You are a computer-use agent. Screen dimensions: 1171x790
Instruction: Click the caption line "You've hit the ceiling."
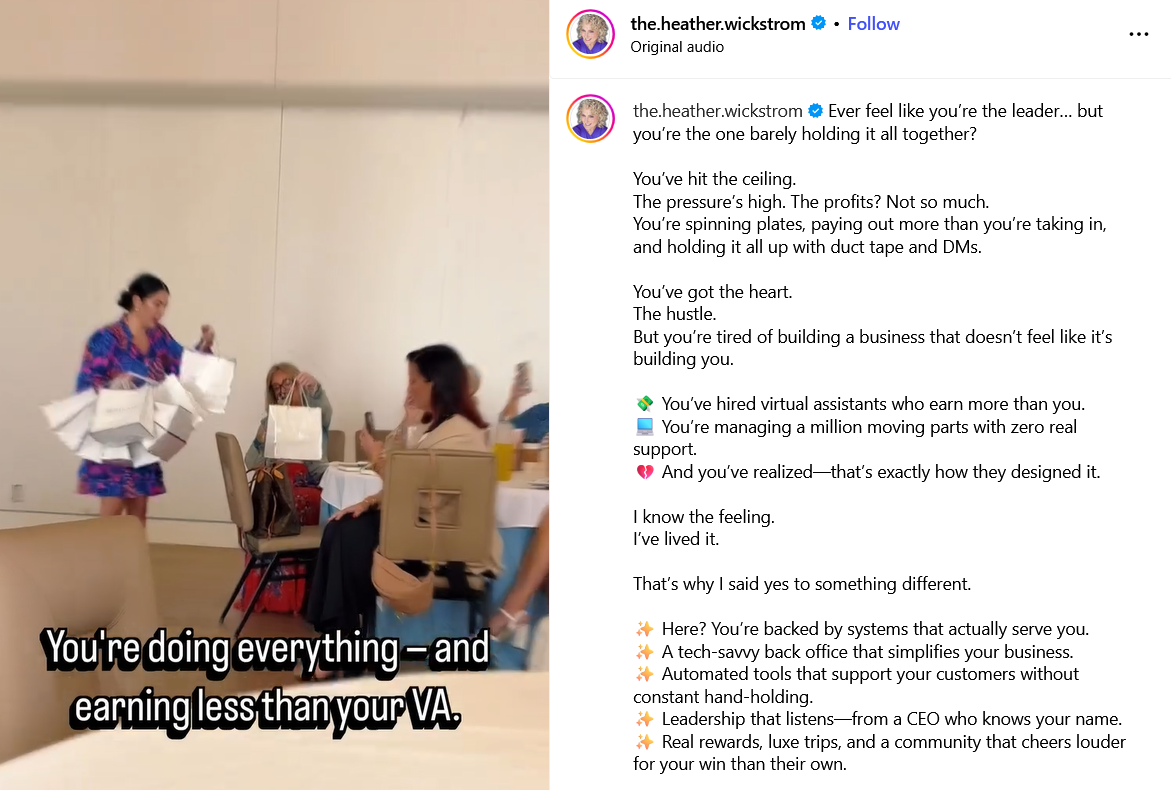pyautogui.click(x=715, y=179)
